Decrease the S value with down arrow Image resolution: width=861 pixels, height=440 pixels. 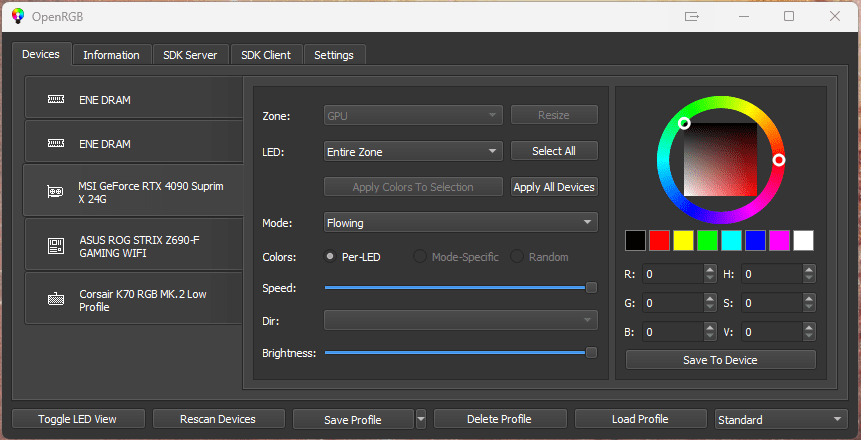tap(809, 307)
